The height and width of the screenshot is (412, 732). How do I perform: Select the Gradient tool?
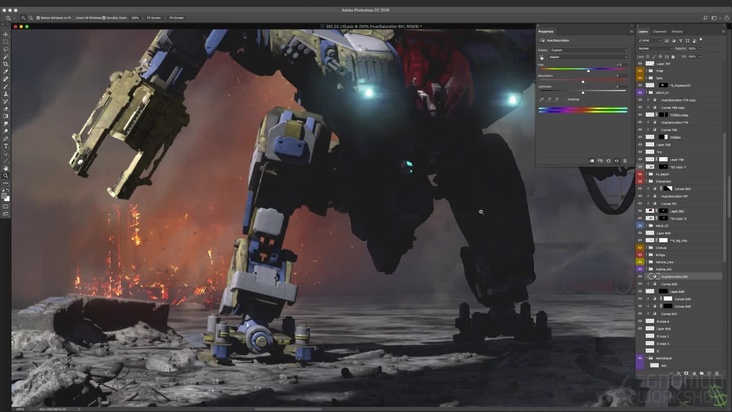(x=6, y=117)
